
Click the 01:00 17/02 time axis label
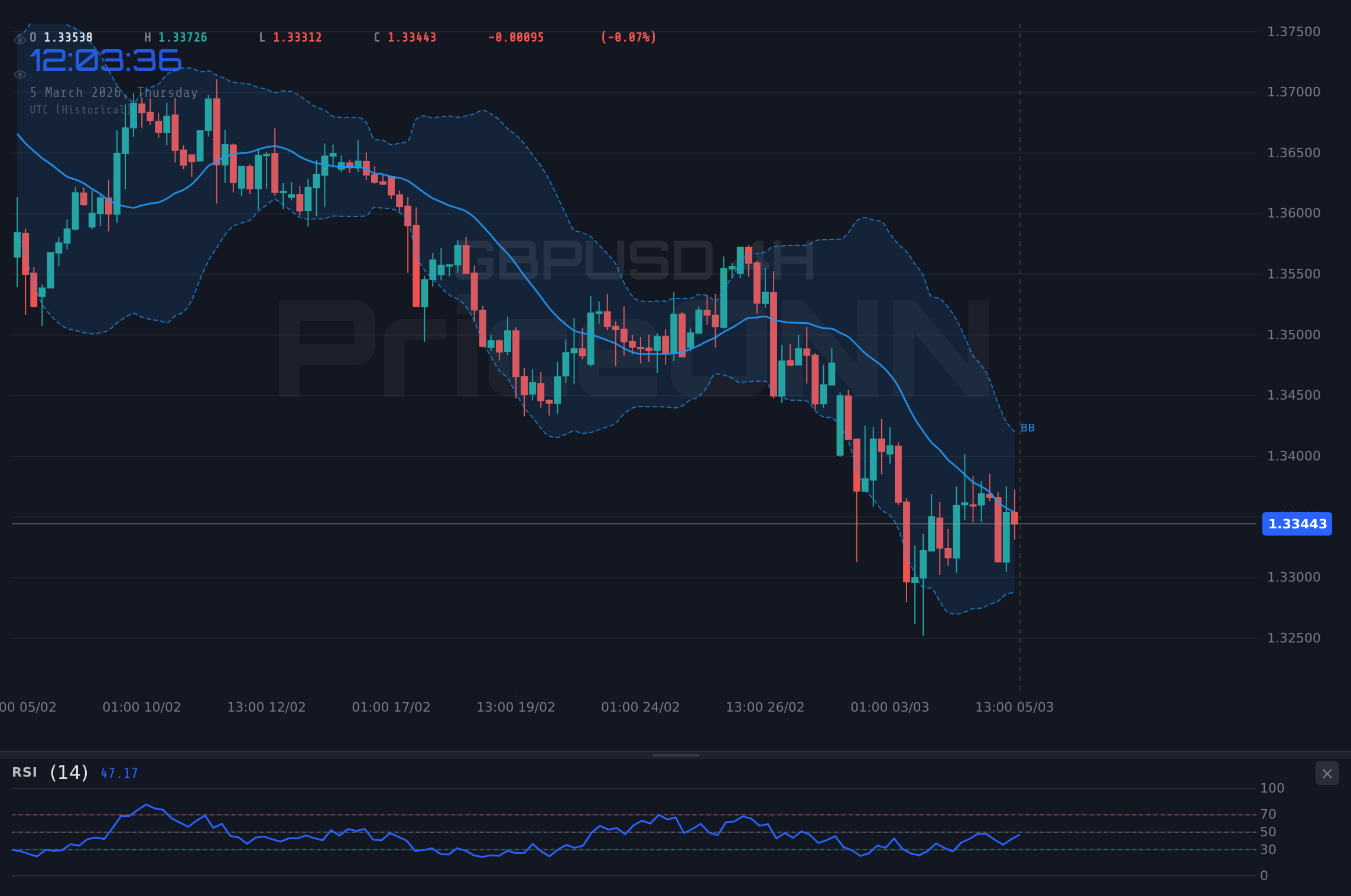point(391,707)
